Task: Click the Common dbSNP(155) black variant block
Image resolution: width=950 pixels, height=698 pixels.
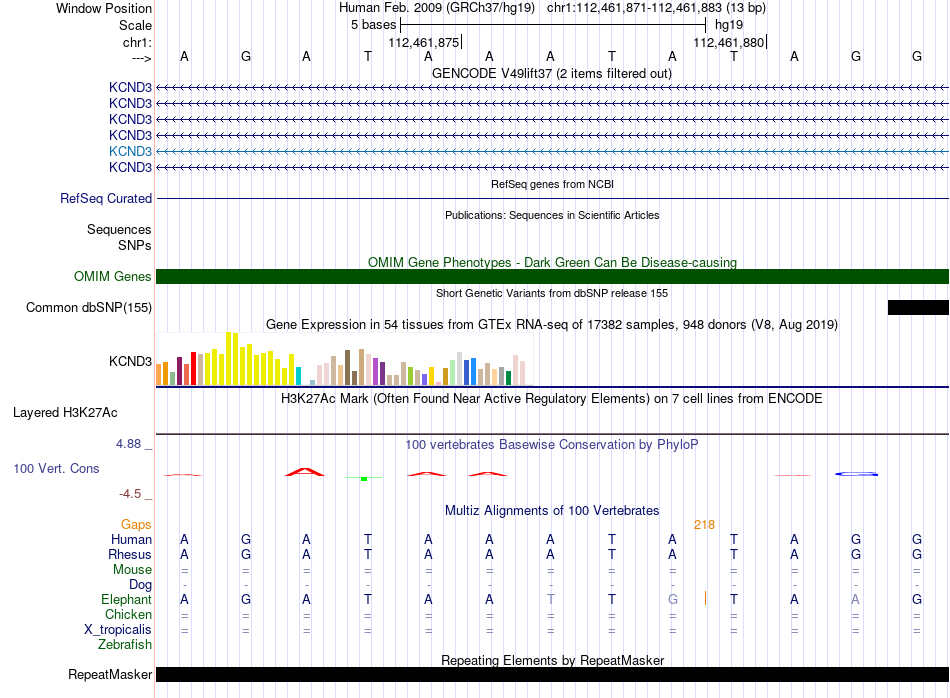Action: coord(918,307)
